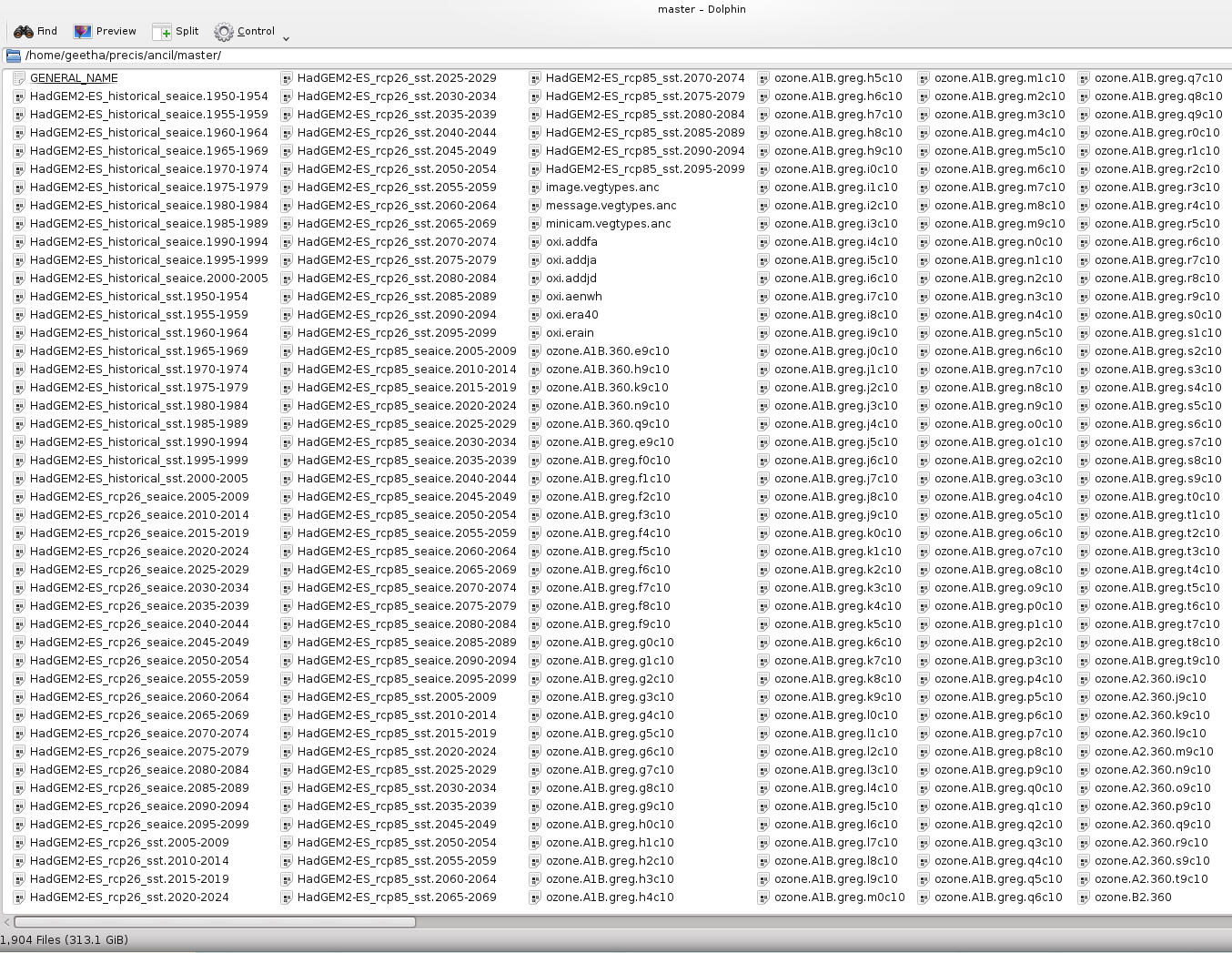1232x953 pixels.
Task: Select icon of HadGEM2-ES_historical_sst.1950-1954
Action: tap(19, 297)
